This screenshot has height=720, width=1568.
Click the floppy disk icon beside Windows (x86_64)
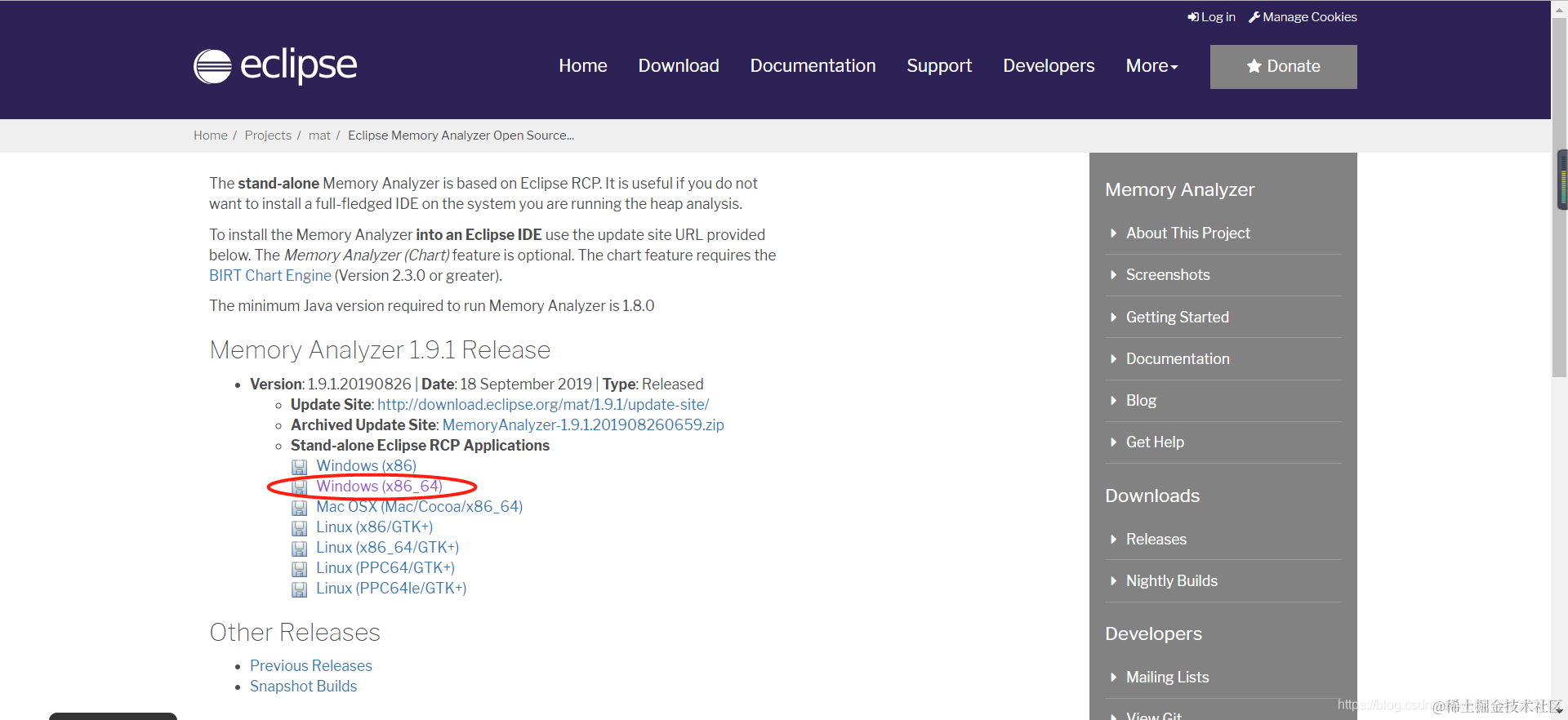point(300,487)
